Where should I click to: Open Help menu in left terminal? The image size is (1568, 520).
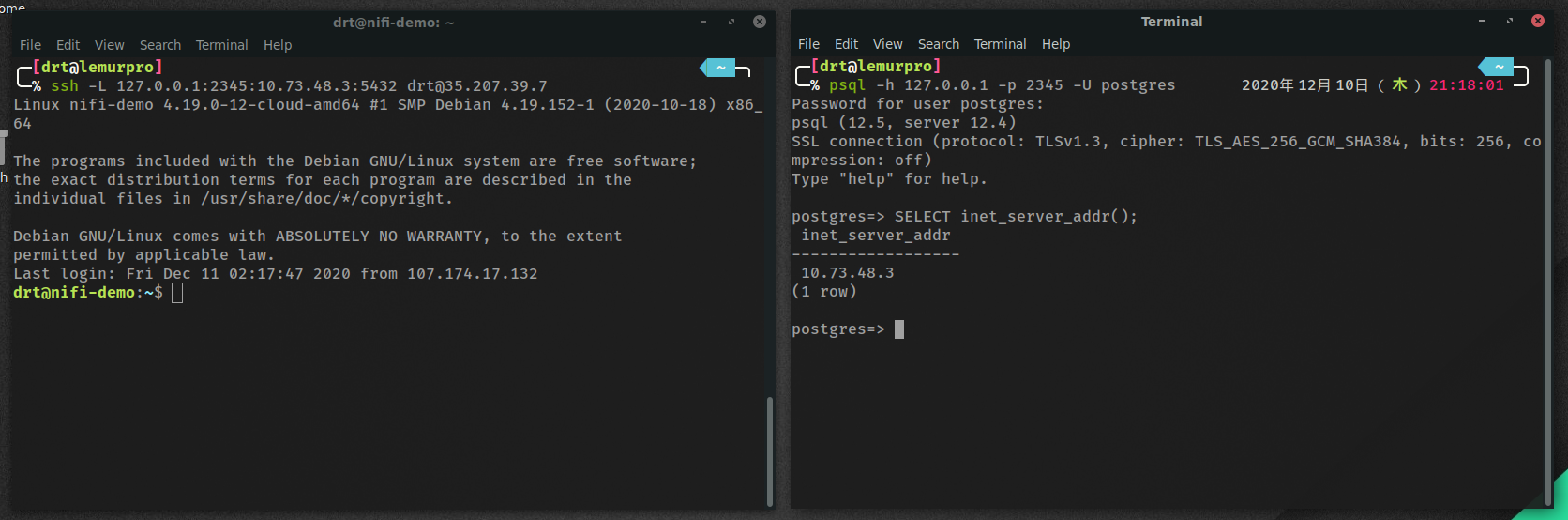pyautogui.click(x=278, y=45)
